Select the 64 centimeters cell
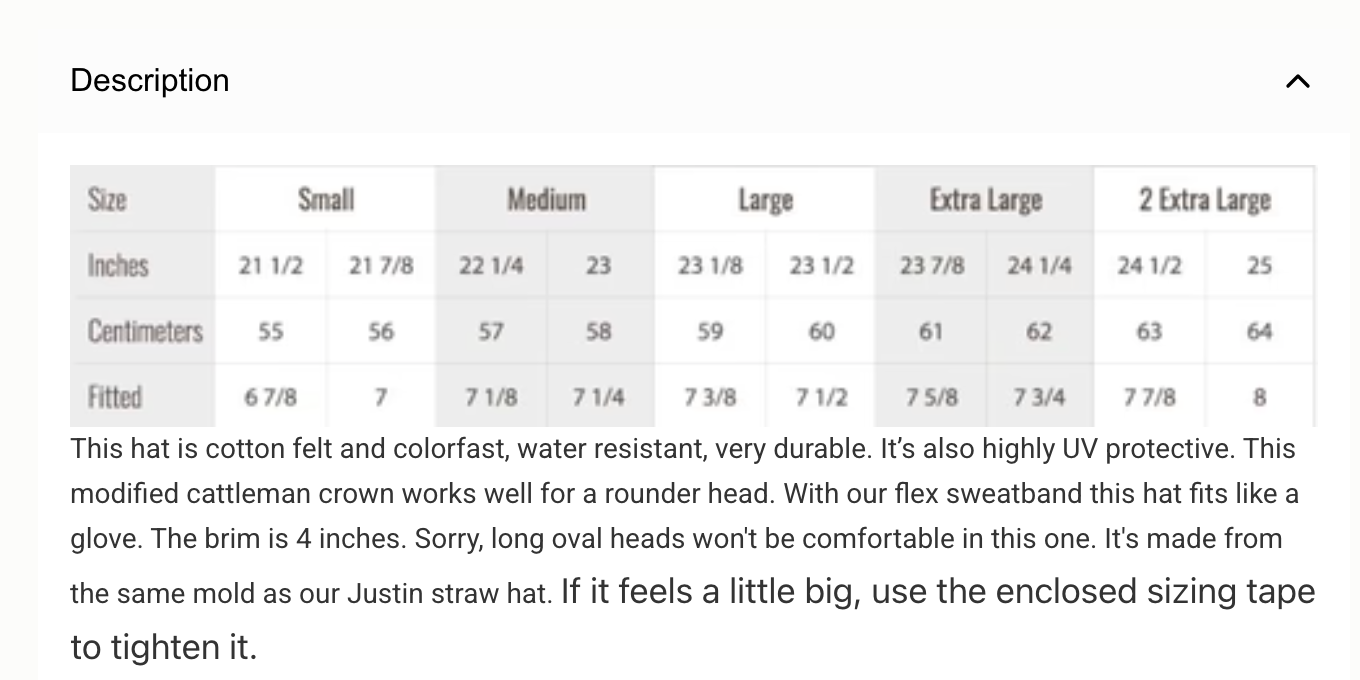The width and height of the screenshot is (1360, 680). click(1259, 331)
